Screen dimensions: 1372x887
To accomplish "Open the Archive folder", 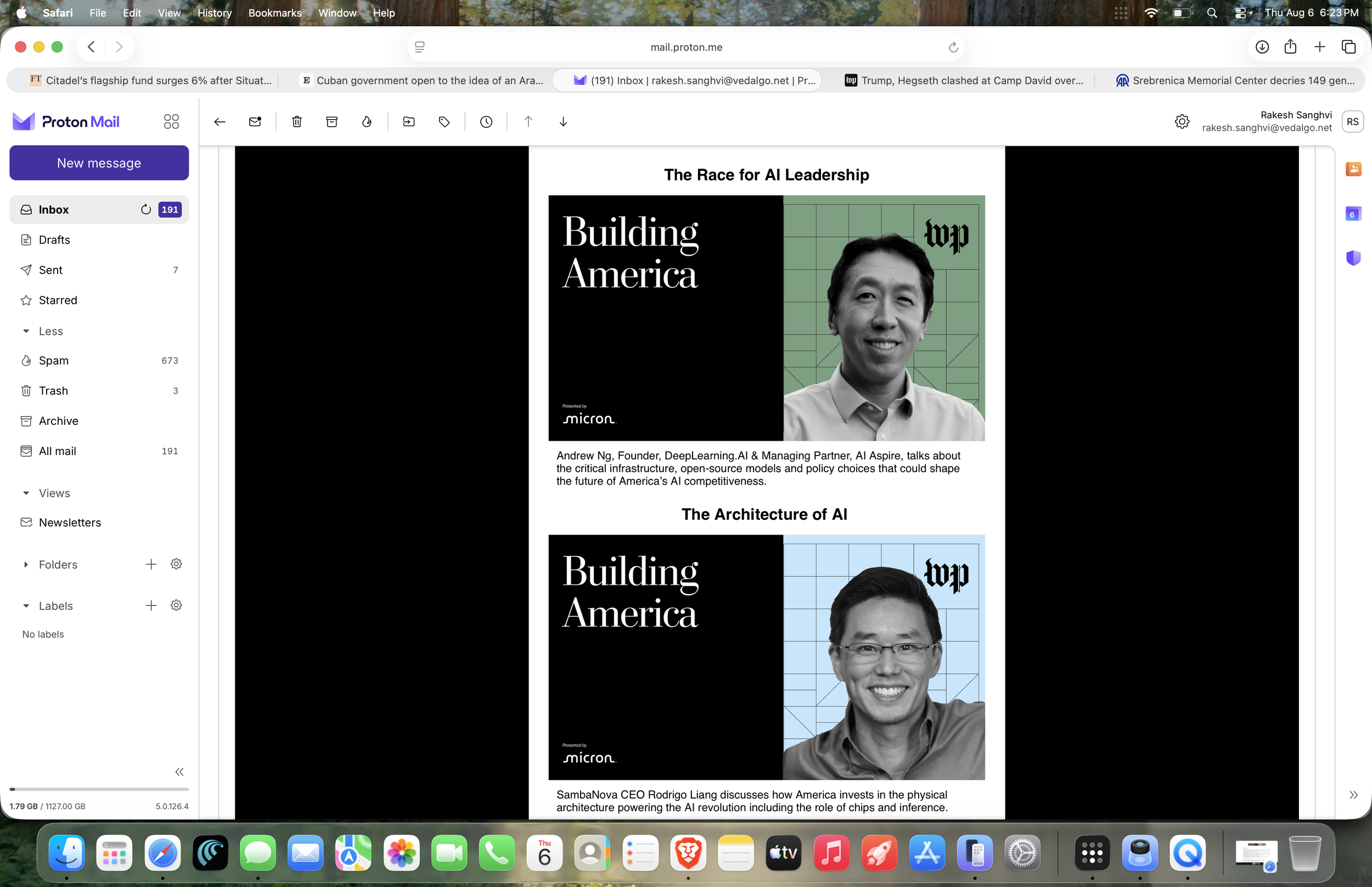I will 99,421.
